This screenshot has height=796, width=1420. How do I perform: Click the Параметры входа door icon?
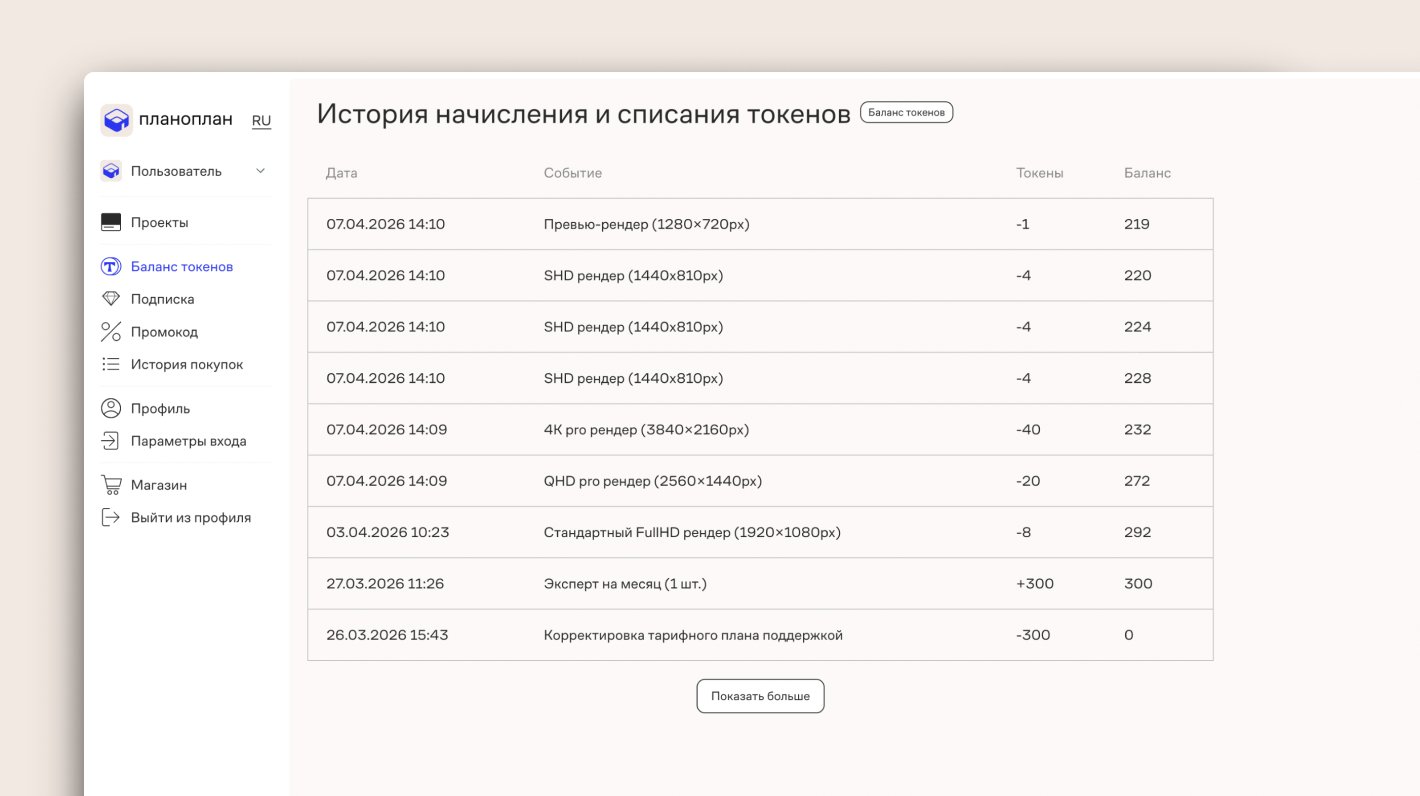110,440
